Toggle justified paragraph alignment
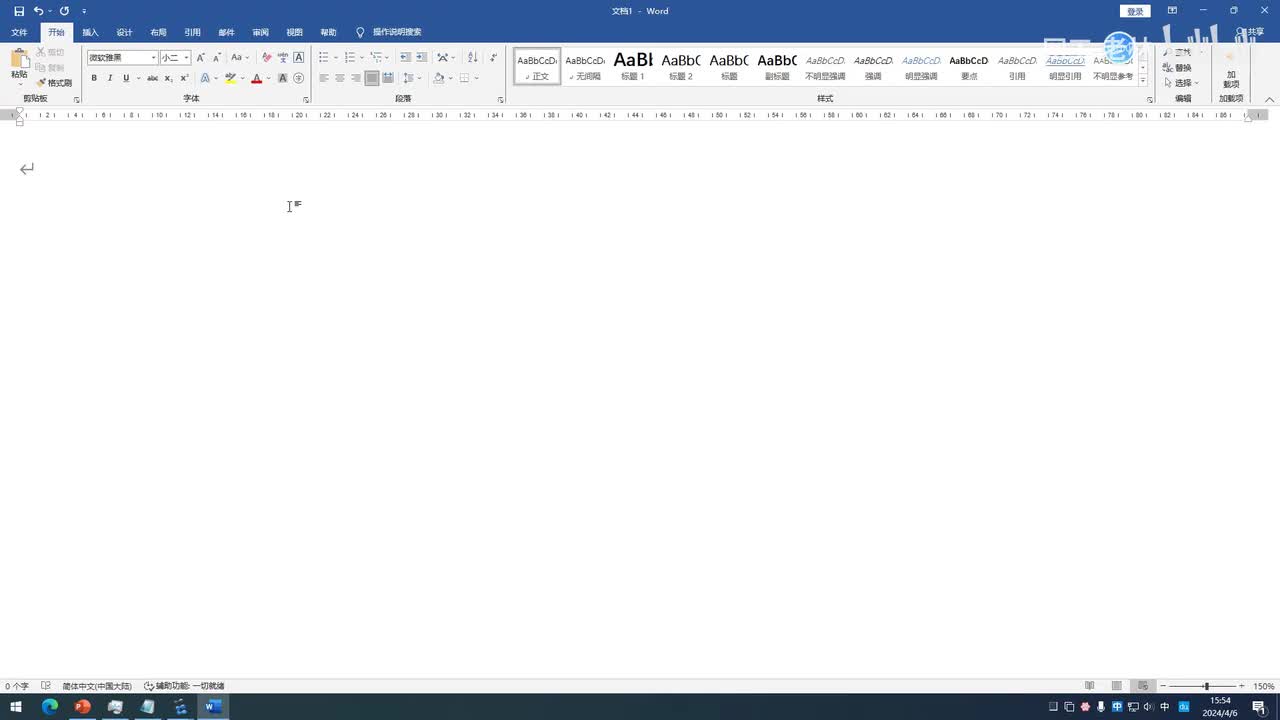This screenshot has height=720, width=1280. [x=372, y=78]
